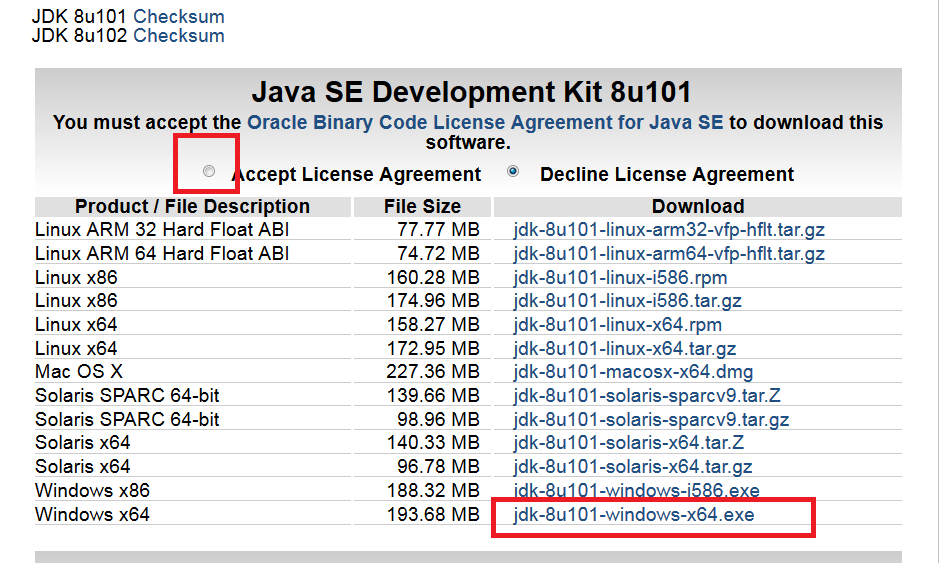Viewport: 943px width, 563px height.
Task: Download jdk-8u101-macosx-x64.dmg
Action: [633, 371]
